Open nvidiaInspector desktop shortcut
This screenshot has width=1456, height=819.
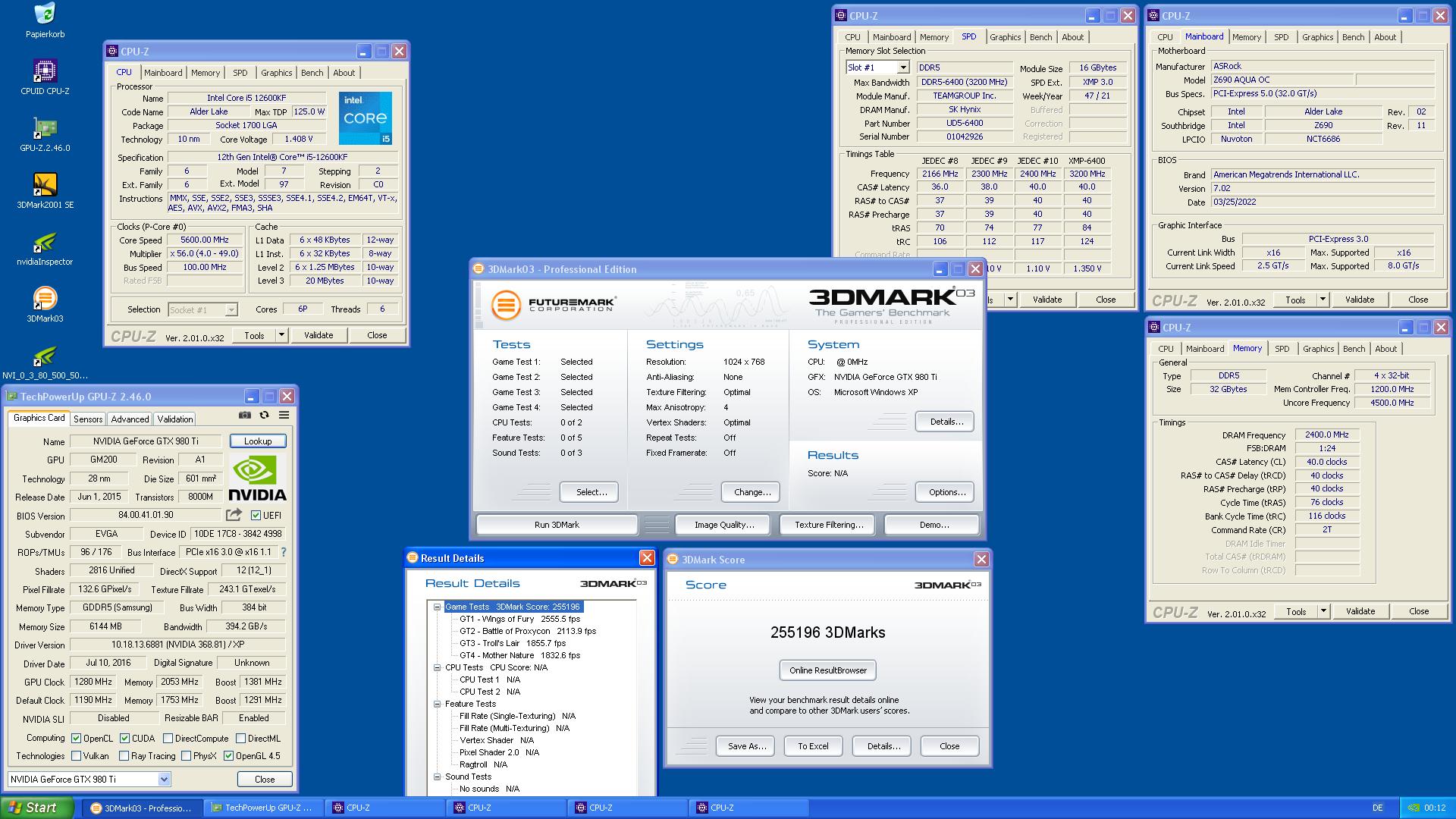tap(45, 247)
